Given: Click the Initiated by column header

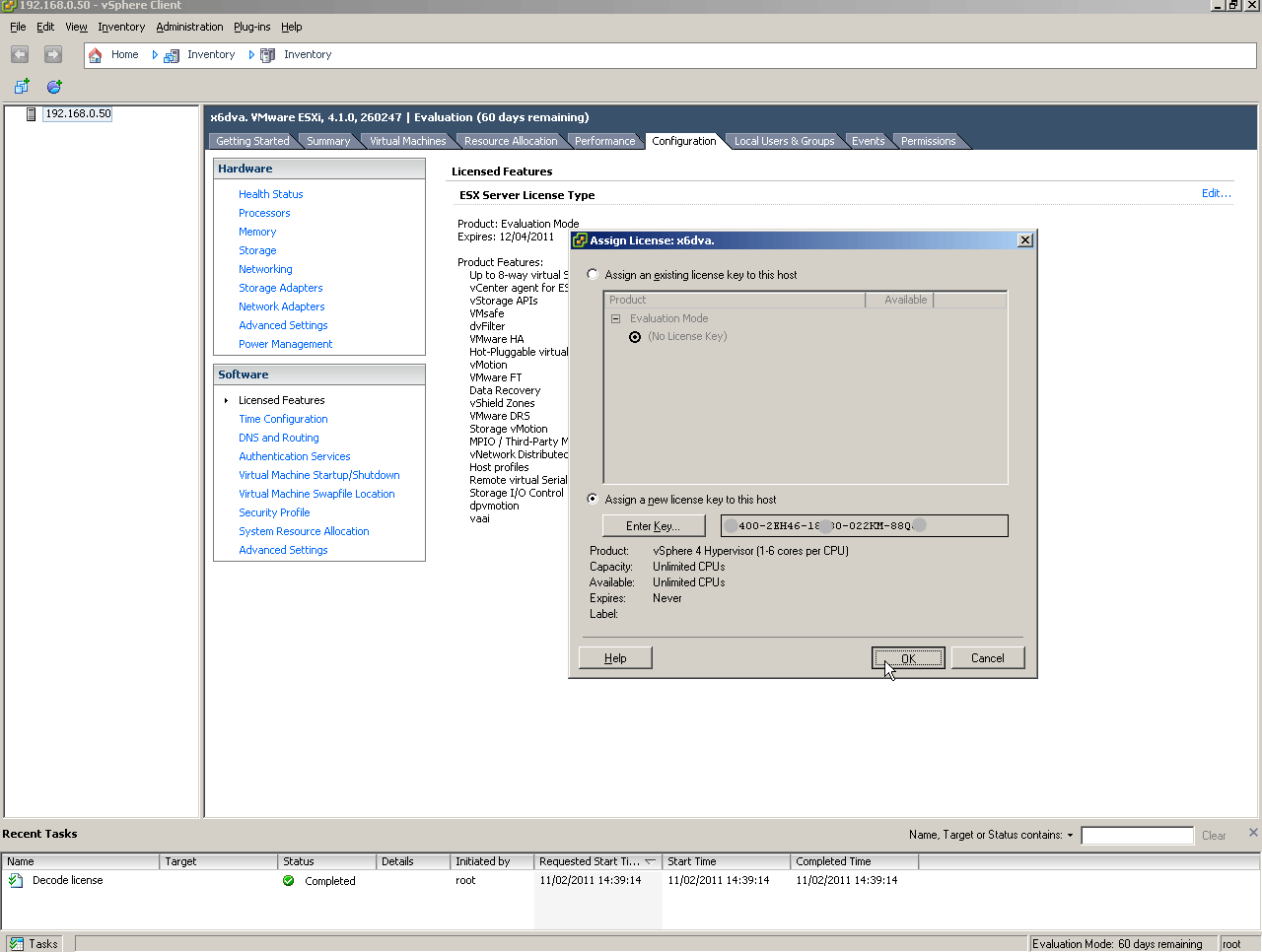Looking at the screenshot, I should click(x=492, y=861).
